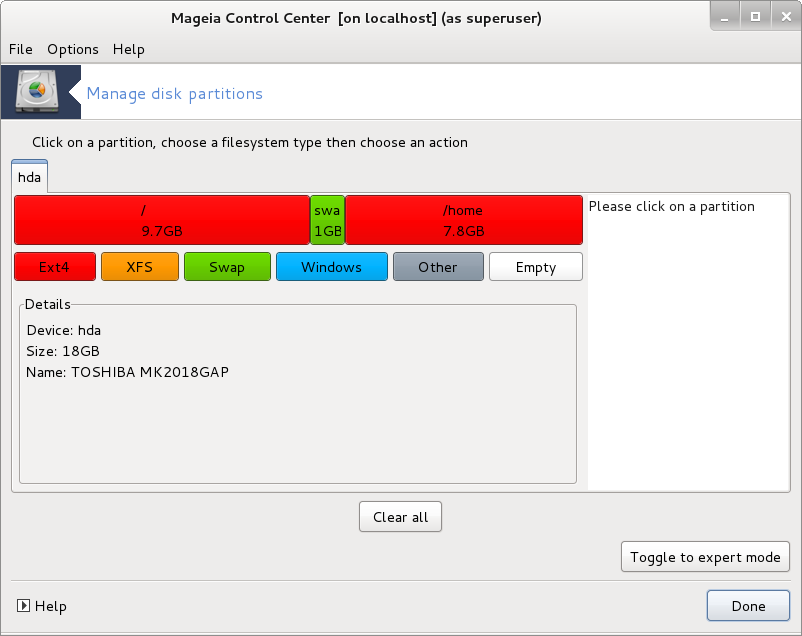Select the 1GB swap partition

(x=328, y=220)
